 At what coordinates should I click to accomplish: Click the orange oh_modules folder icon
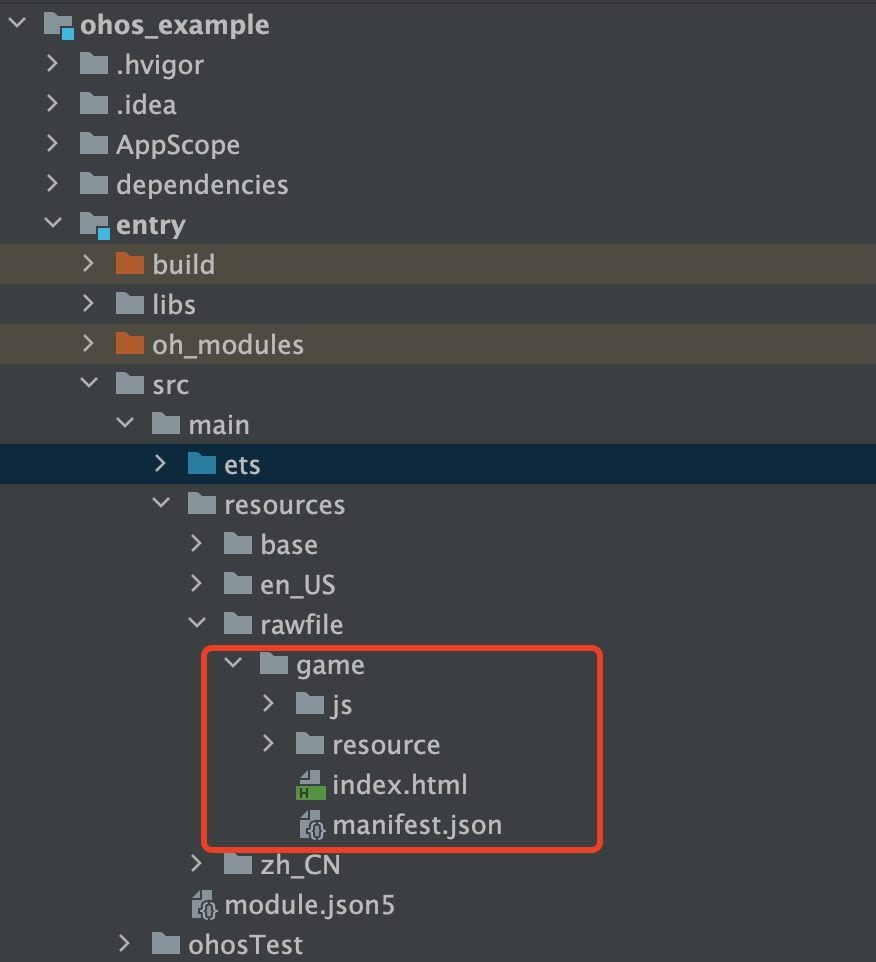coord(130,344)
